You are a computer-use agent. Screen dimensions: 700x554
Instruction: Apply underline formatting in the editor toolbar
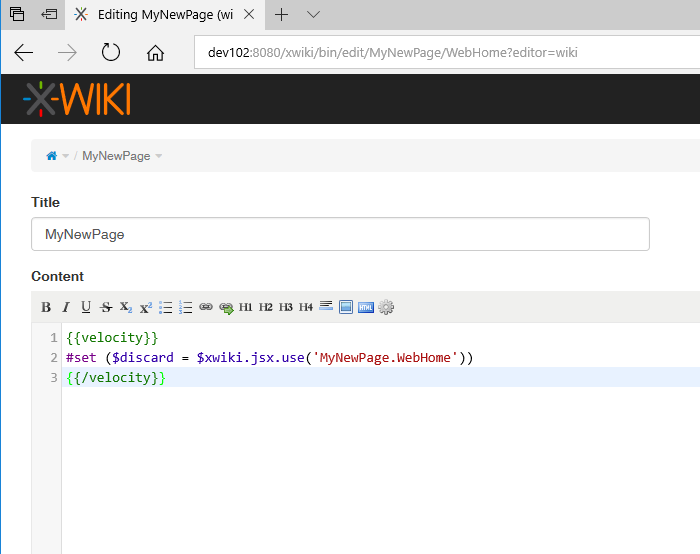[86, 307]
